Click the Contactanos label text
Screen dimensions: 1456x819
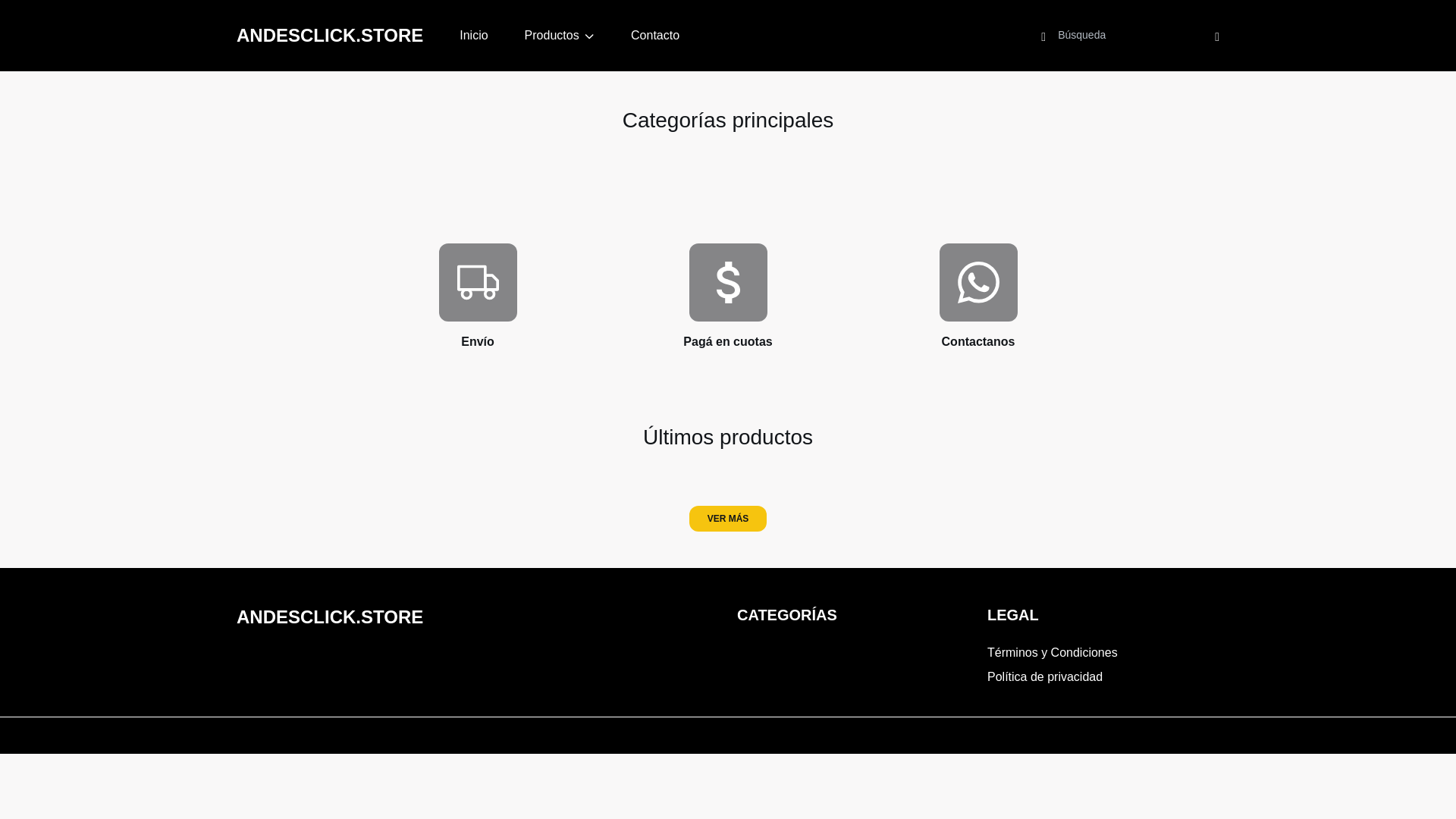[978, 342]
